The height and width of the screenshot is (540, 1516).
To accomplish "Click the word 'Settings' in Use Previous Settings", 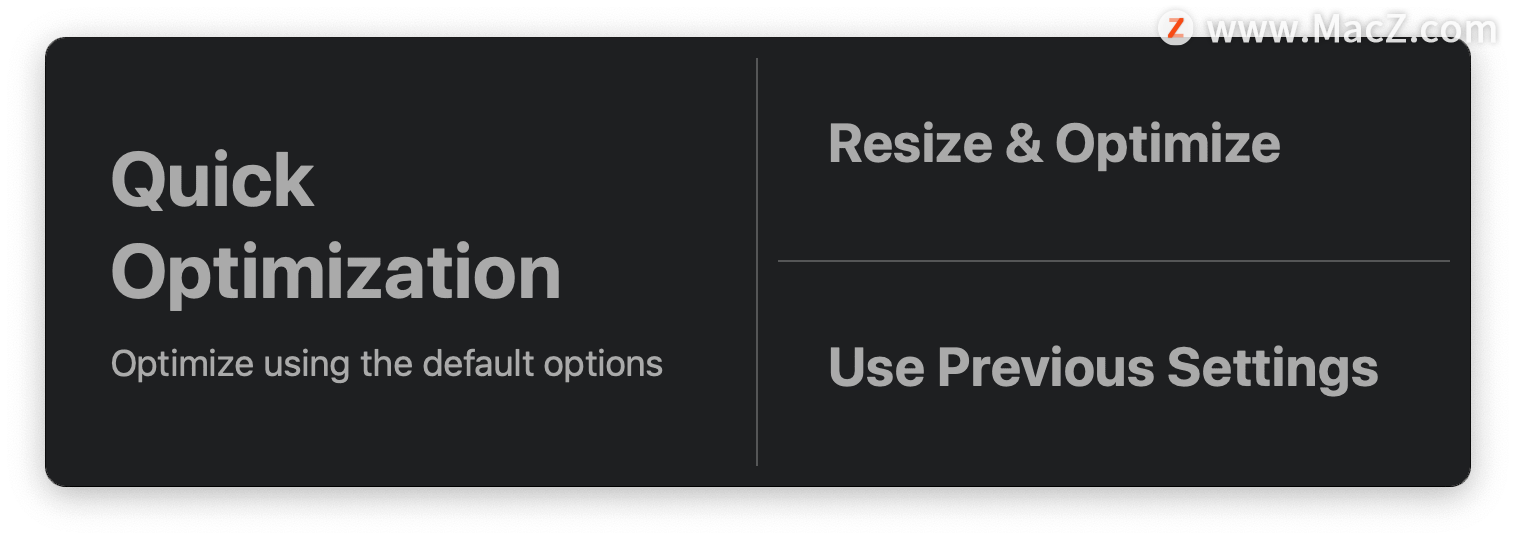I will pos(1273,368).
